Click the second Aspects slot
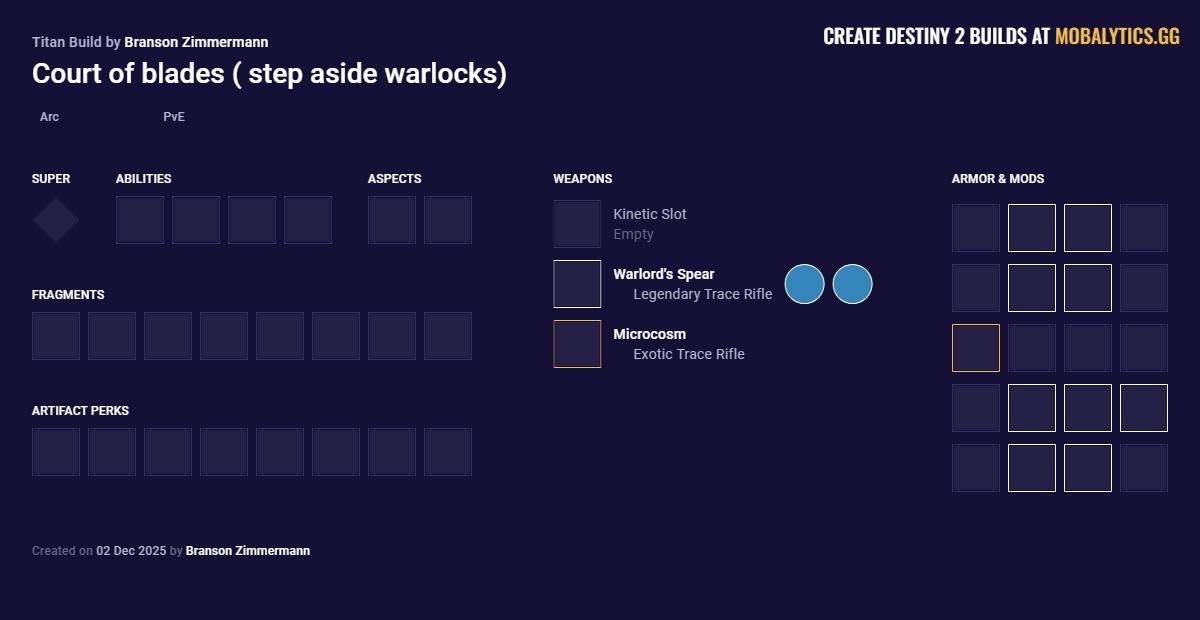Viewport: 1200px width, 620px height. 448,220
